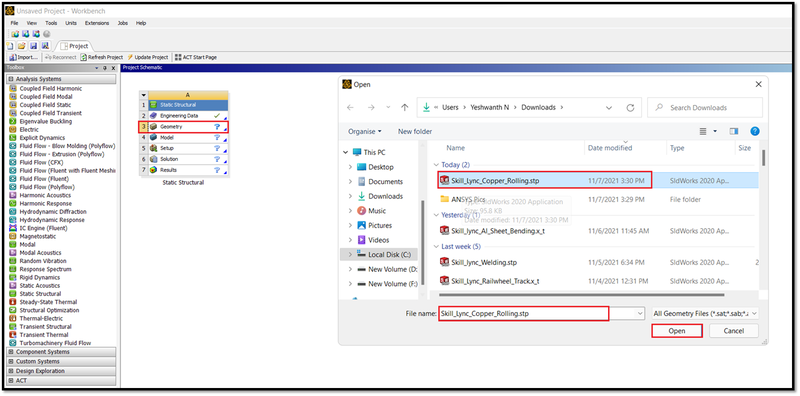
Task: Select the ANSYS Pics folder
Action: pos(468,199)
